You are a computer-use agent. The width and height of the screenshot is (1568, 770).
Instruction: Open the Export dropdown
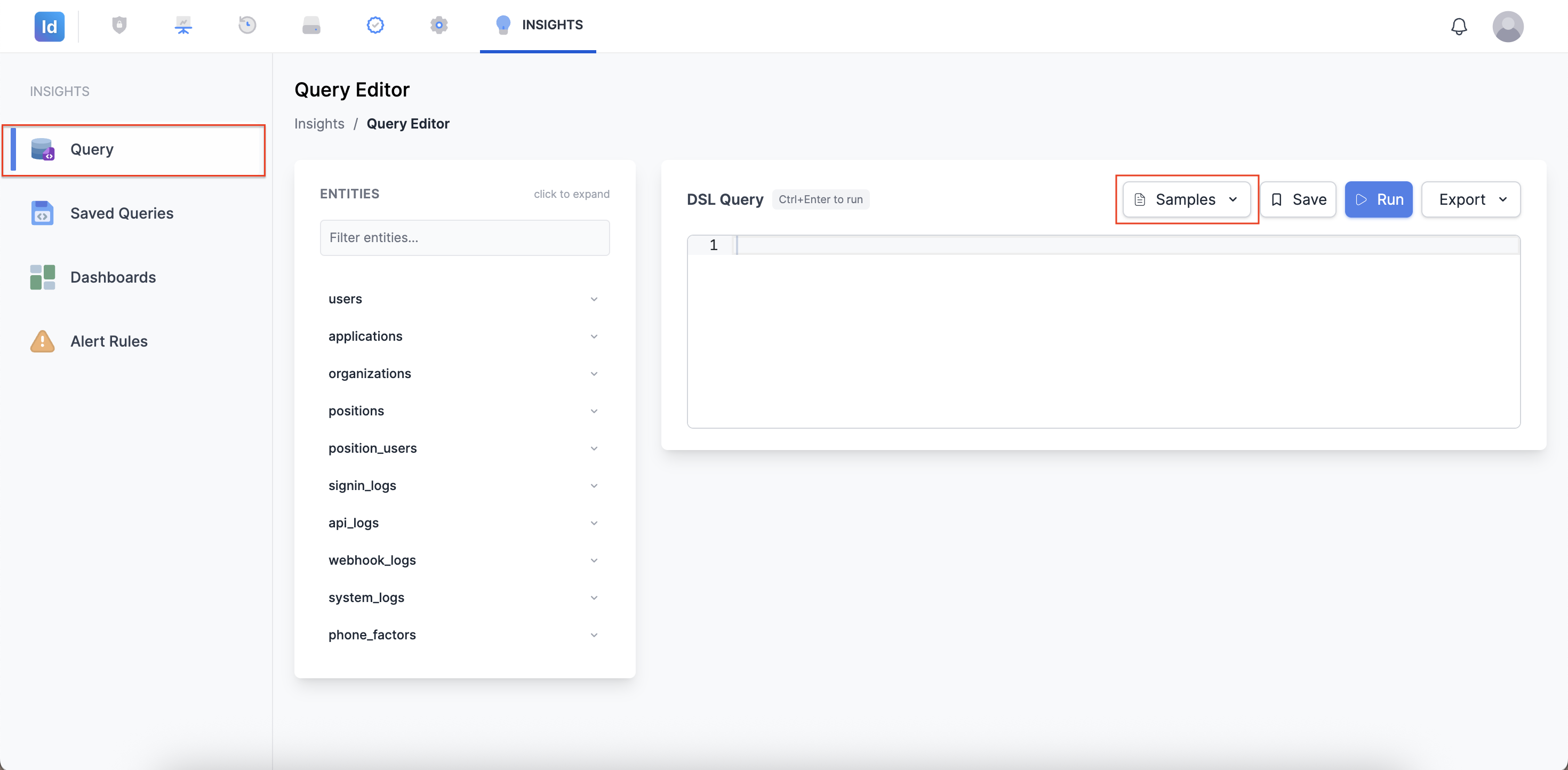pyautogui.click(x=1470, y=199)
